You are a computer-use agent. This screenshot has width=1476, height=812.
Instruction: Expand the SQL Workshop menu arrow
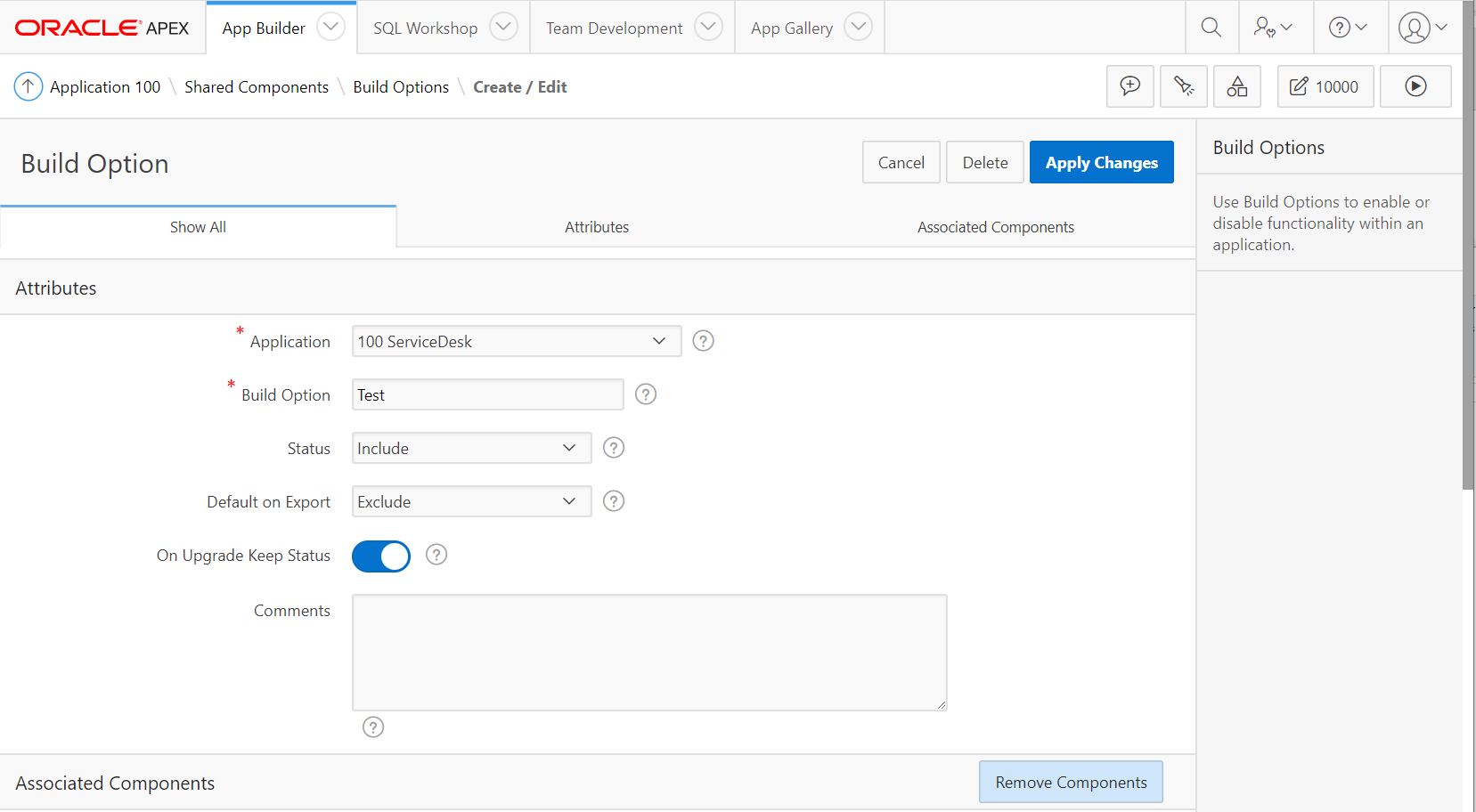point(503,27)
